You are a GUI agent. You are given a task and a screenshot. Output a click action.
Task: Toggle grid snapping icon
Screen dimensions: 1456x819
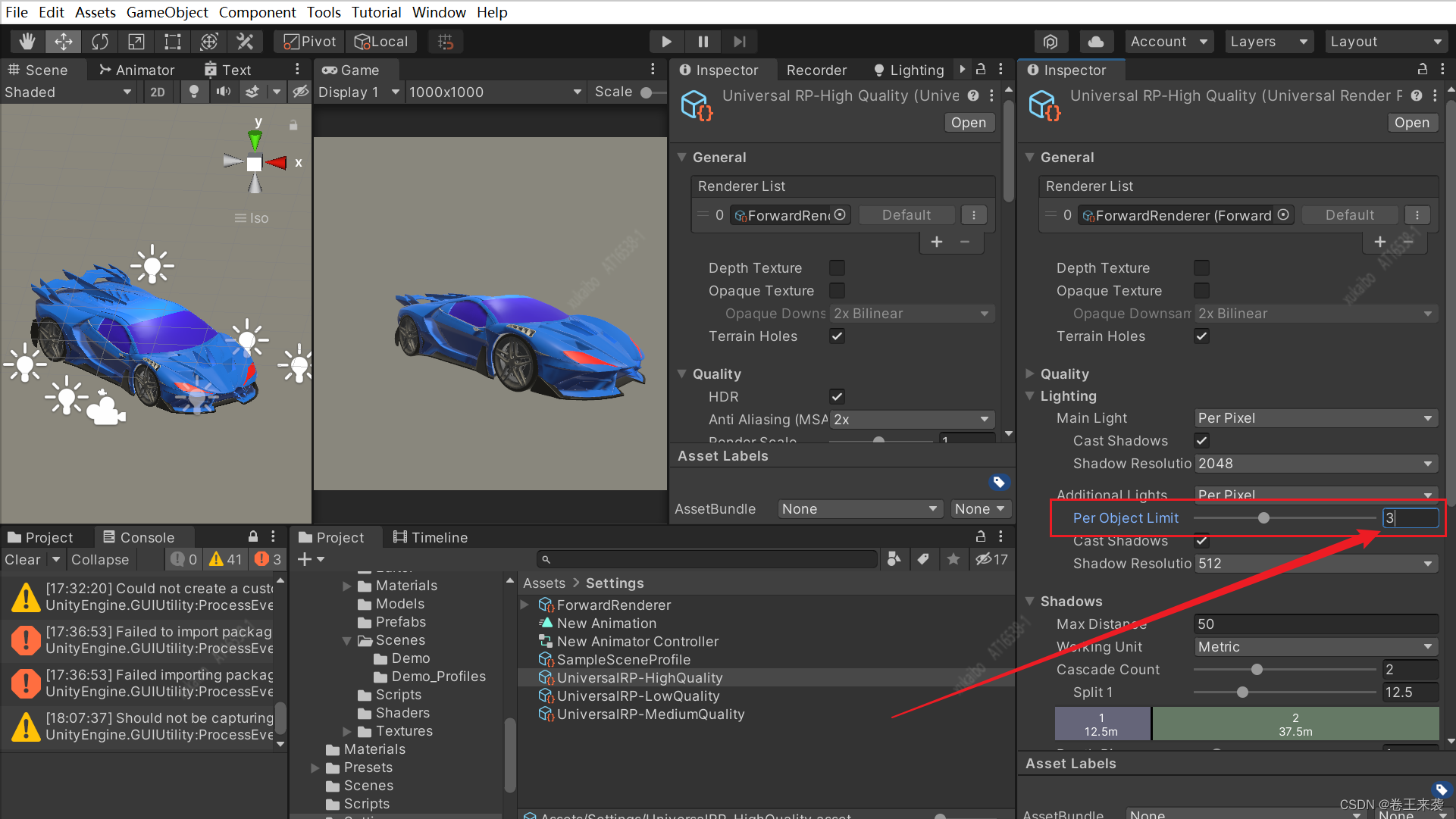[x=446, y=42]
